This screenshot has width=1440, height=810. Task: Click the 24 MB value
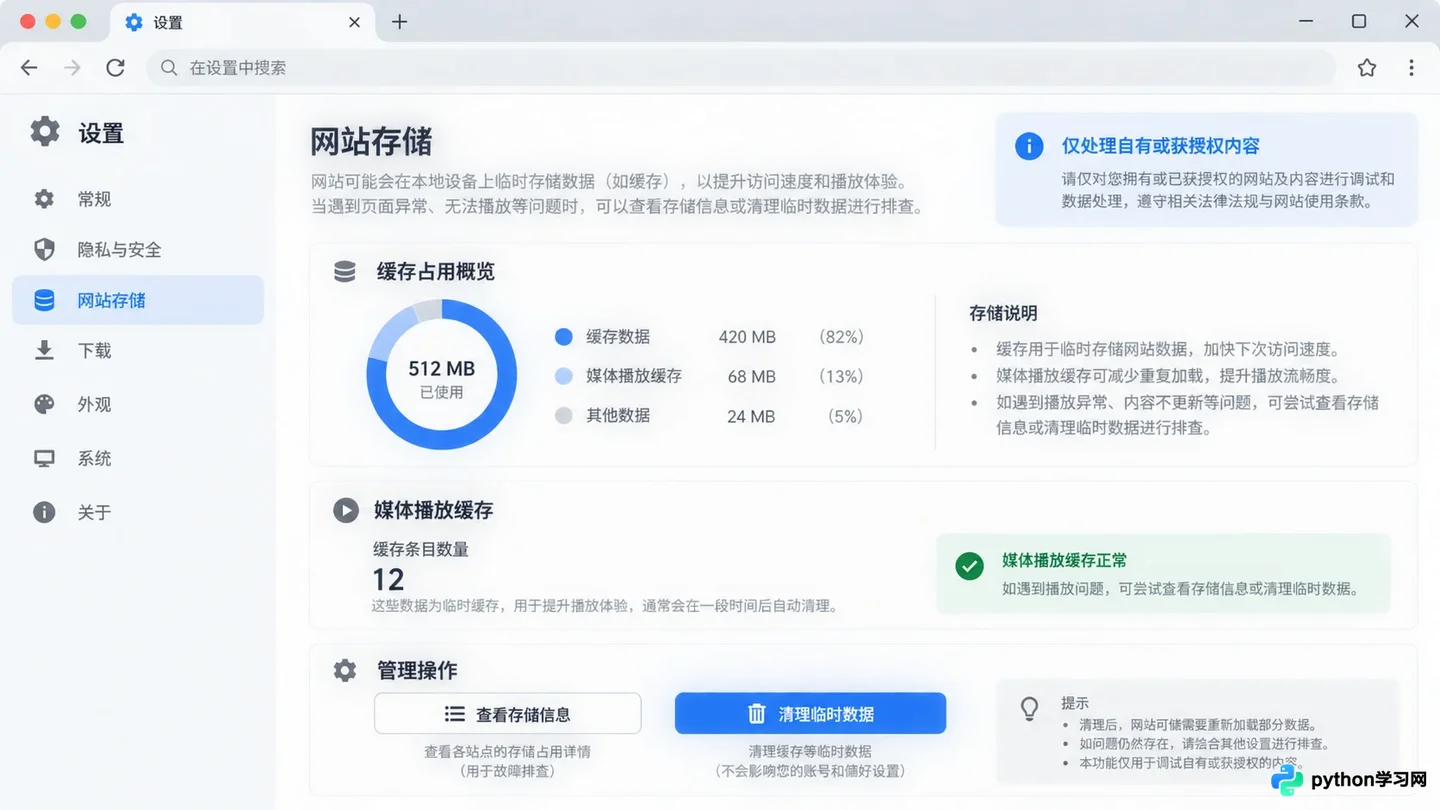[751, 416]
